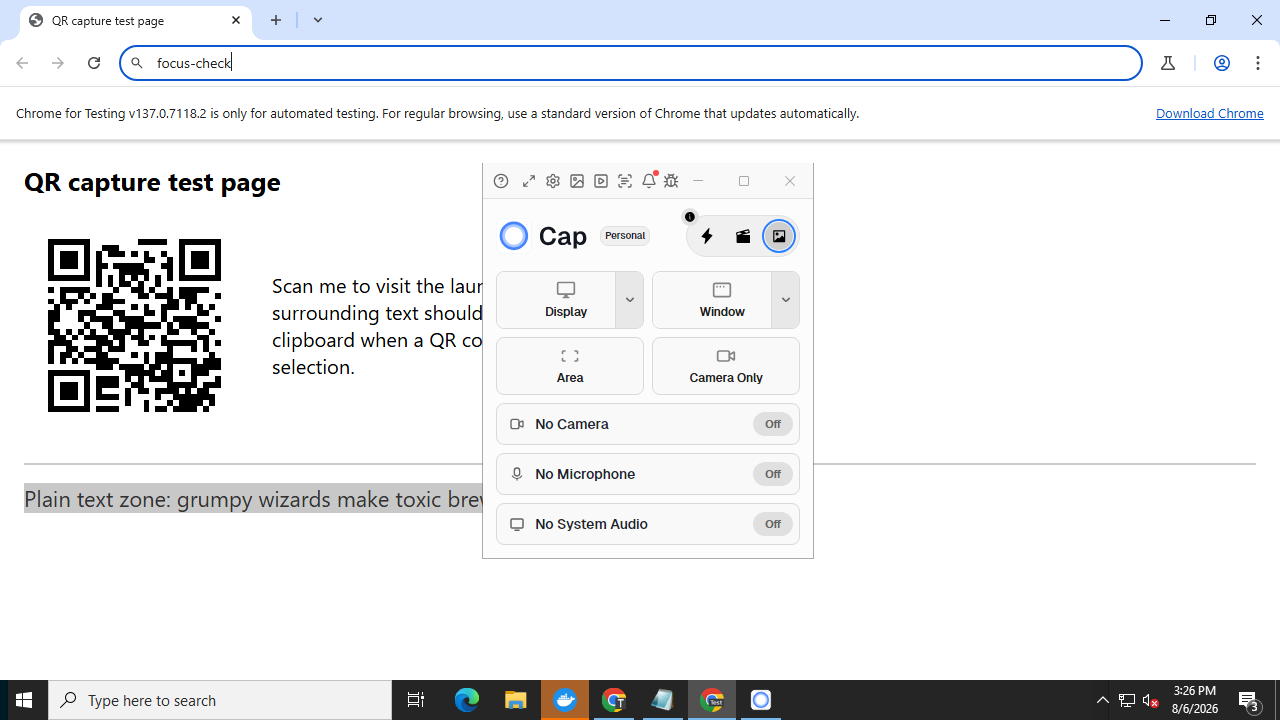Minimize the Cap window

pos(699,181)
